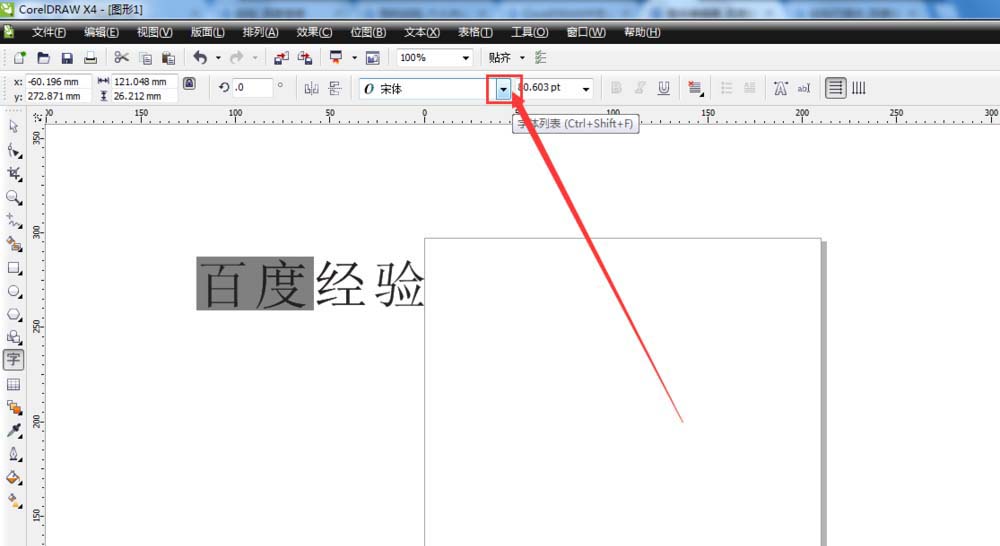The image size is (1000, 546).
Task: Undo the last action
Action: [x=200, y=58]
